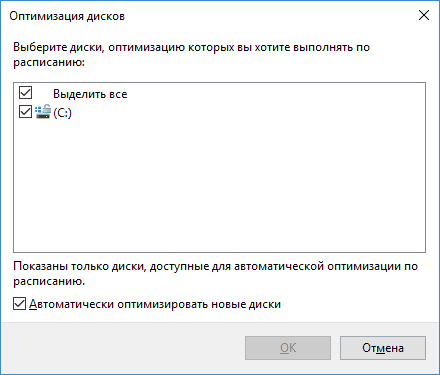Click the Отмена button
This screenshot has height=375, width=440.
point(383,348)
